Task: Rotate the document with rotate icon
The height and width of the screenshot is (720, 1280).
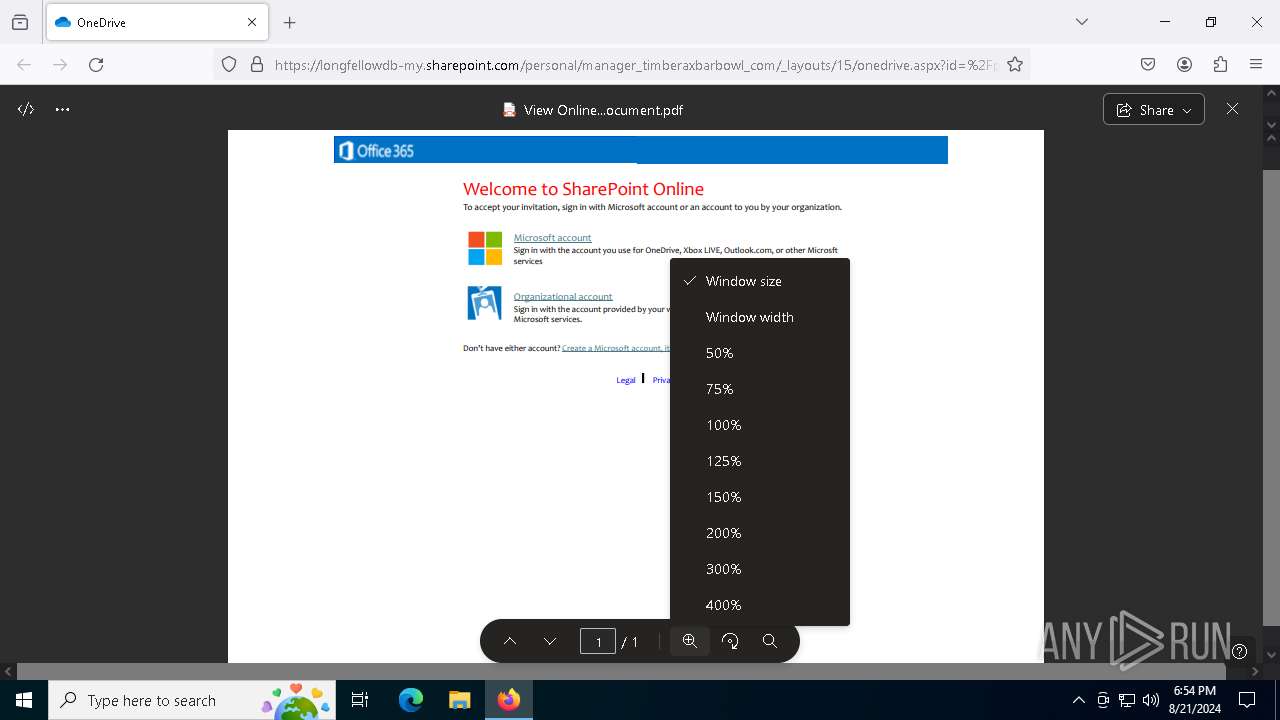Action: pyautogui.click(x=730, y=641)
